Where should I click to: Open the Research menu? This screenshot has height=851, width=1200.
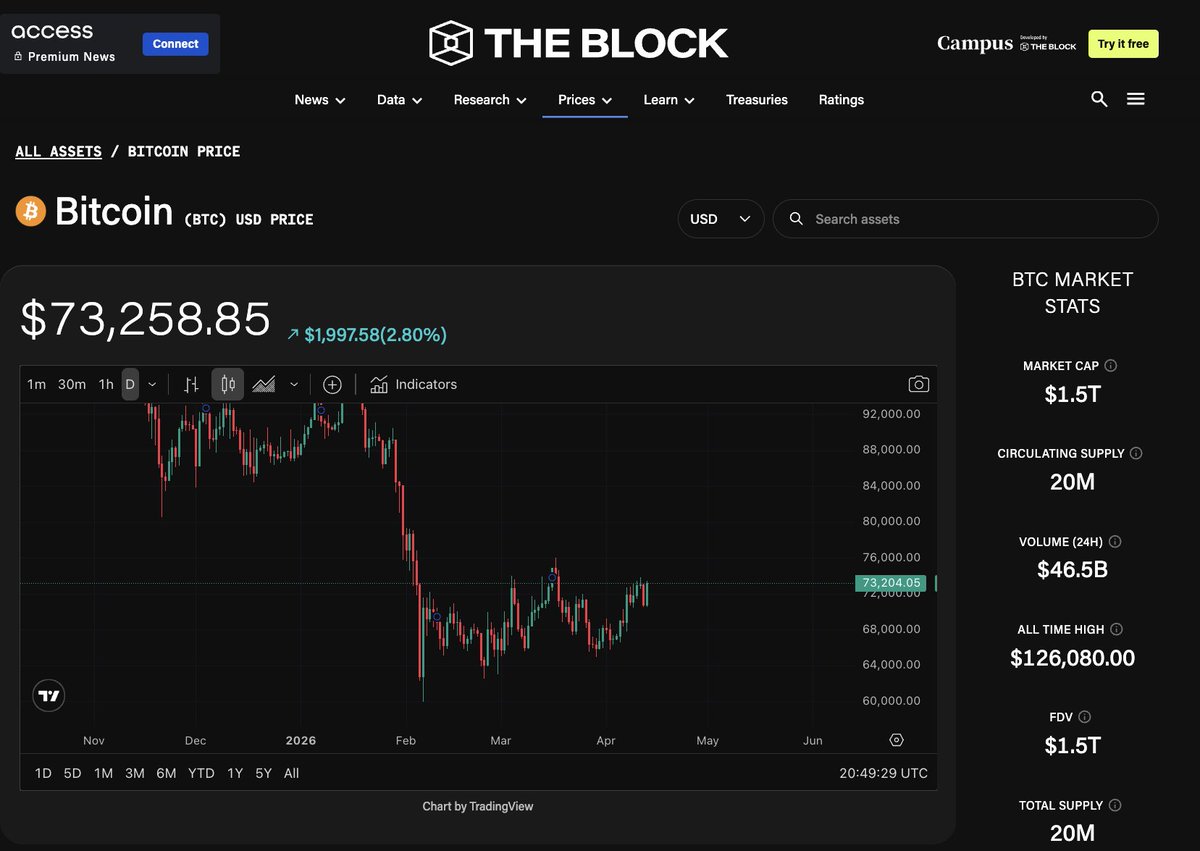click(491, 100)
